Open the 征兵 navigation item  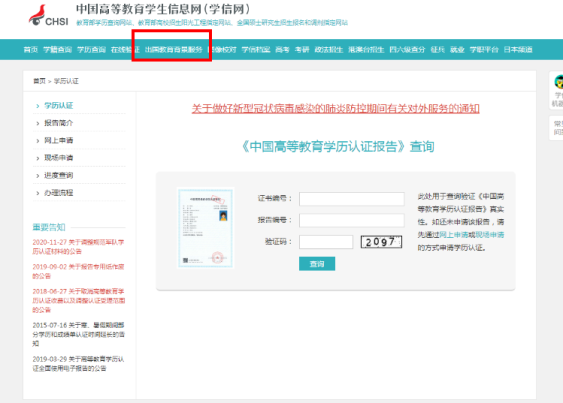click(438, 50)
